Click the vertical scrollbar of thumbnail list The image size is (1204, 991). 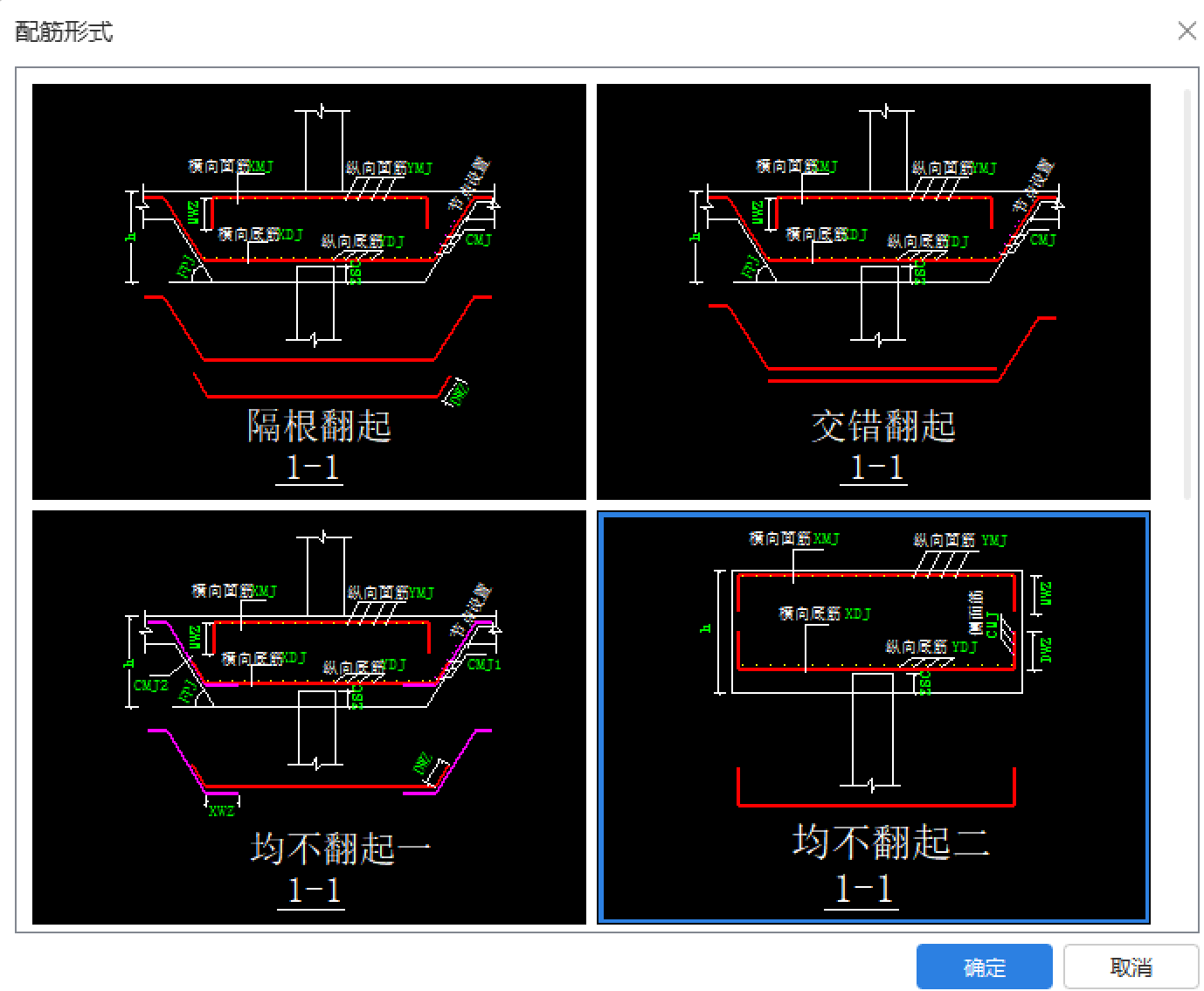coord(1187,294)
